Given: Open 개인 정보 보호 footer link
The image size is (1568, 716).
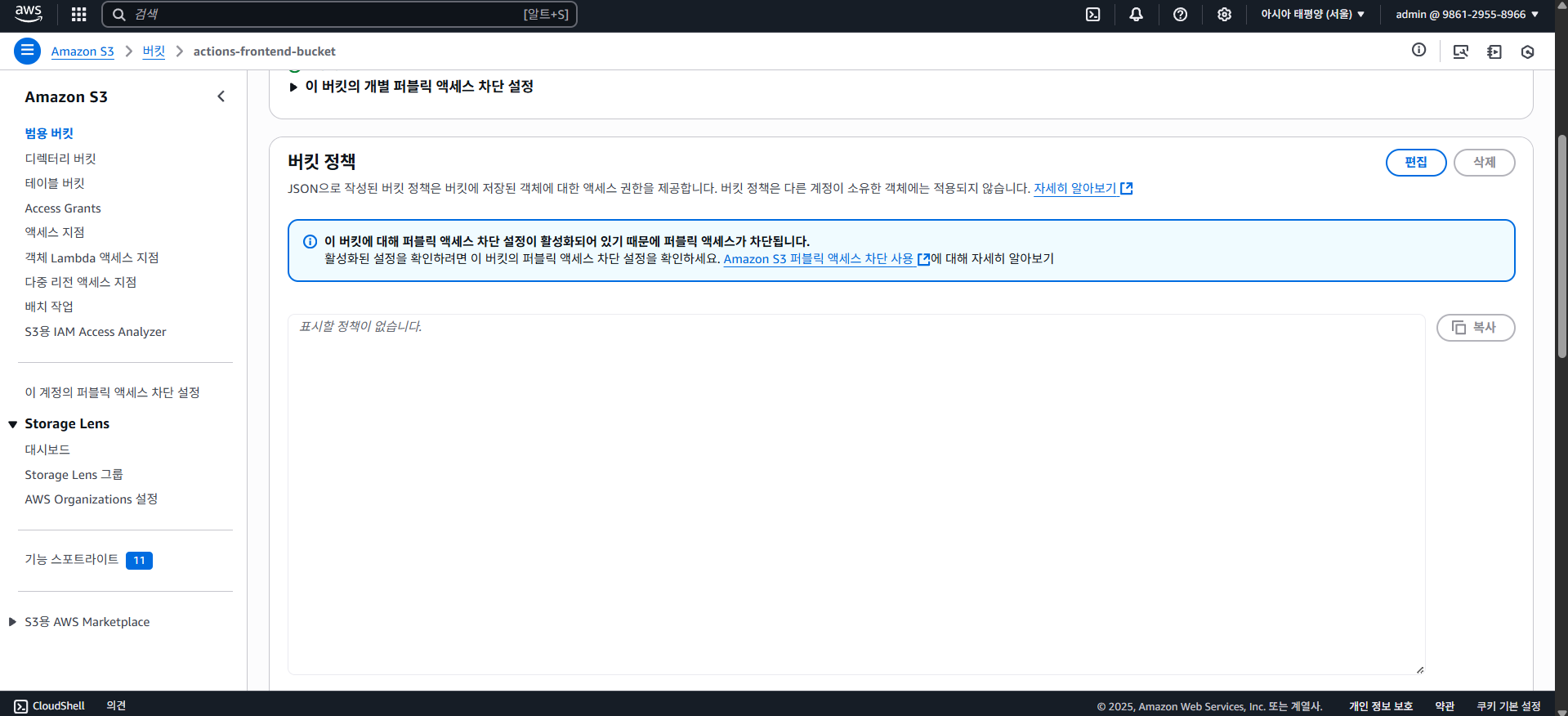Looking at the screenshot, I should point(1381,706).
